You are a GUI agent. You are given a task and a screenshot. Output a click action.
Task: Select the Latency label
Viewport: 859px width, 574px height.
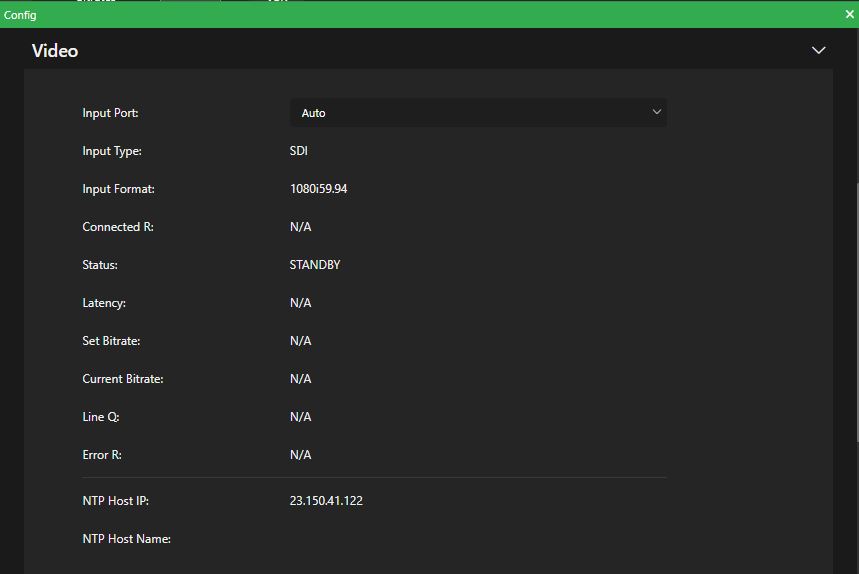click(104, 303)
